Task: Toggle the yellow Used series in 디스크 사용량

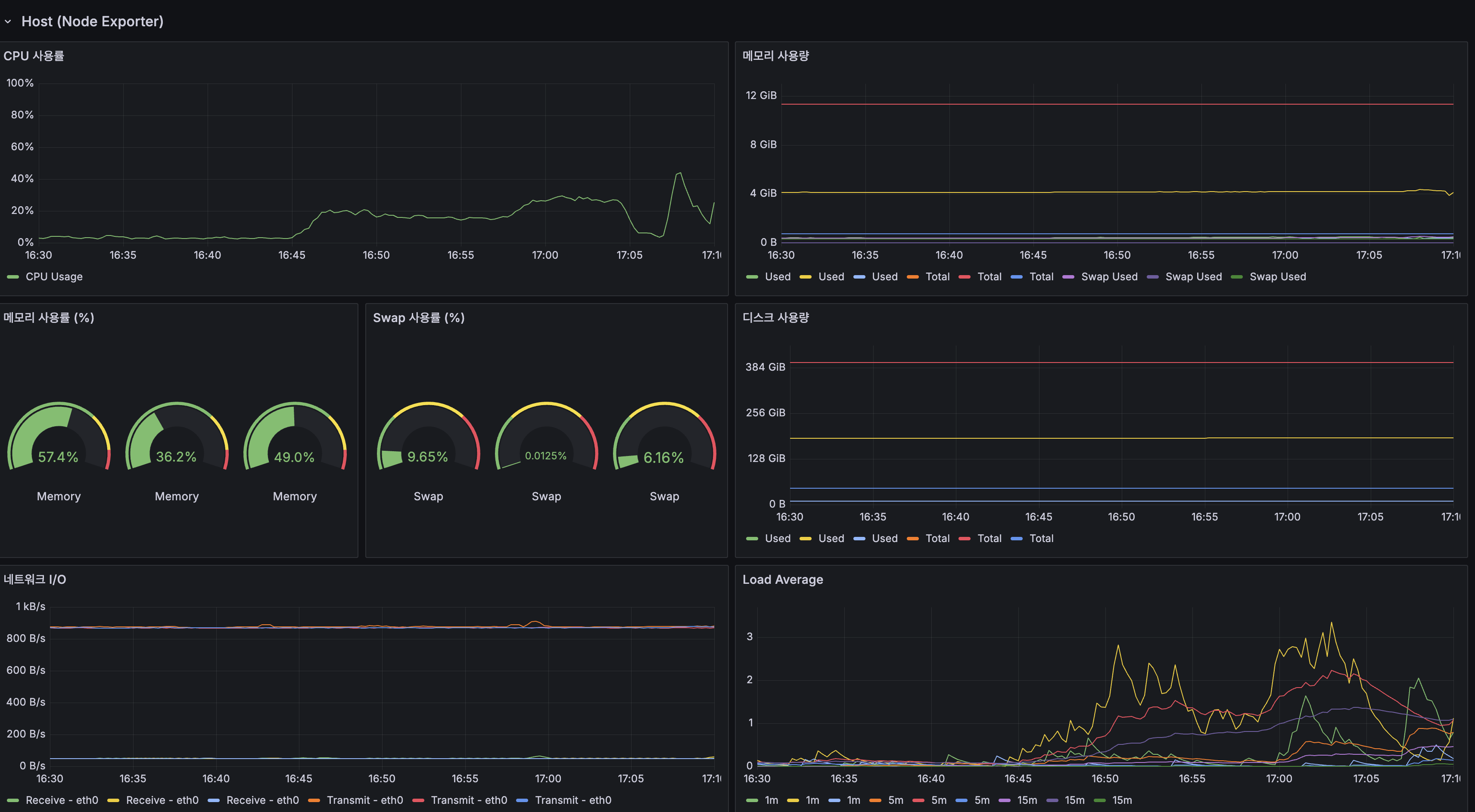Action: click(x=831, y=538)
